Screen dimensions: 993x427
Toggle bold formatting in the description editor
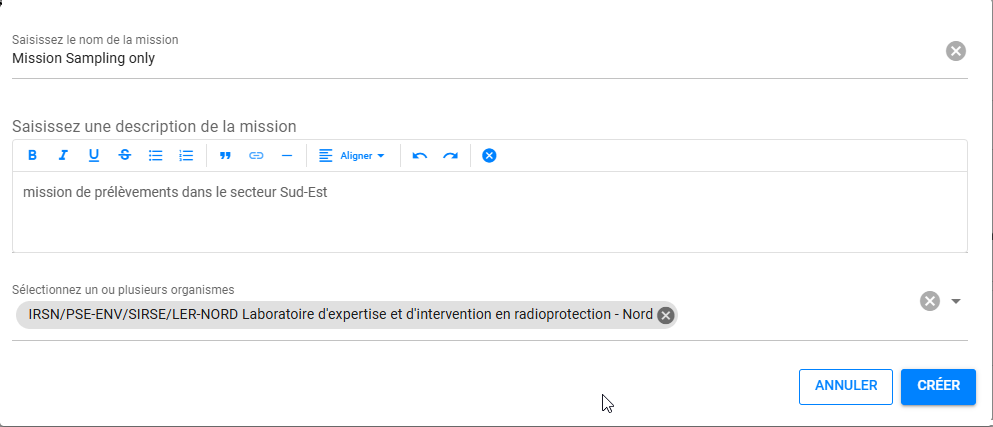32,156
